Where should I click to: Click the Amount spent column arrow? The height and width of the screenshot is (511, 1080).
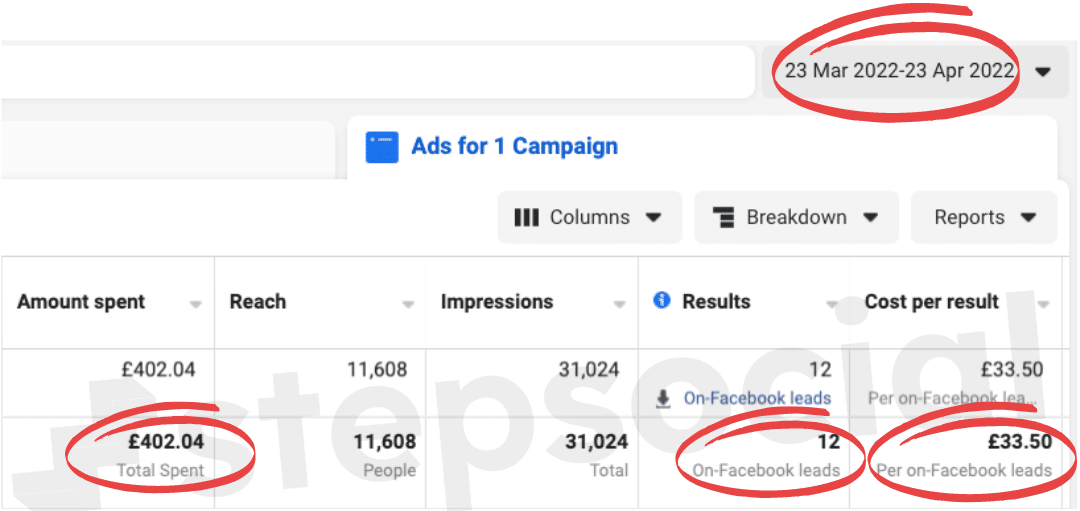pyautogui.click(x=196, y=304)
